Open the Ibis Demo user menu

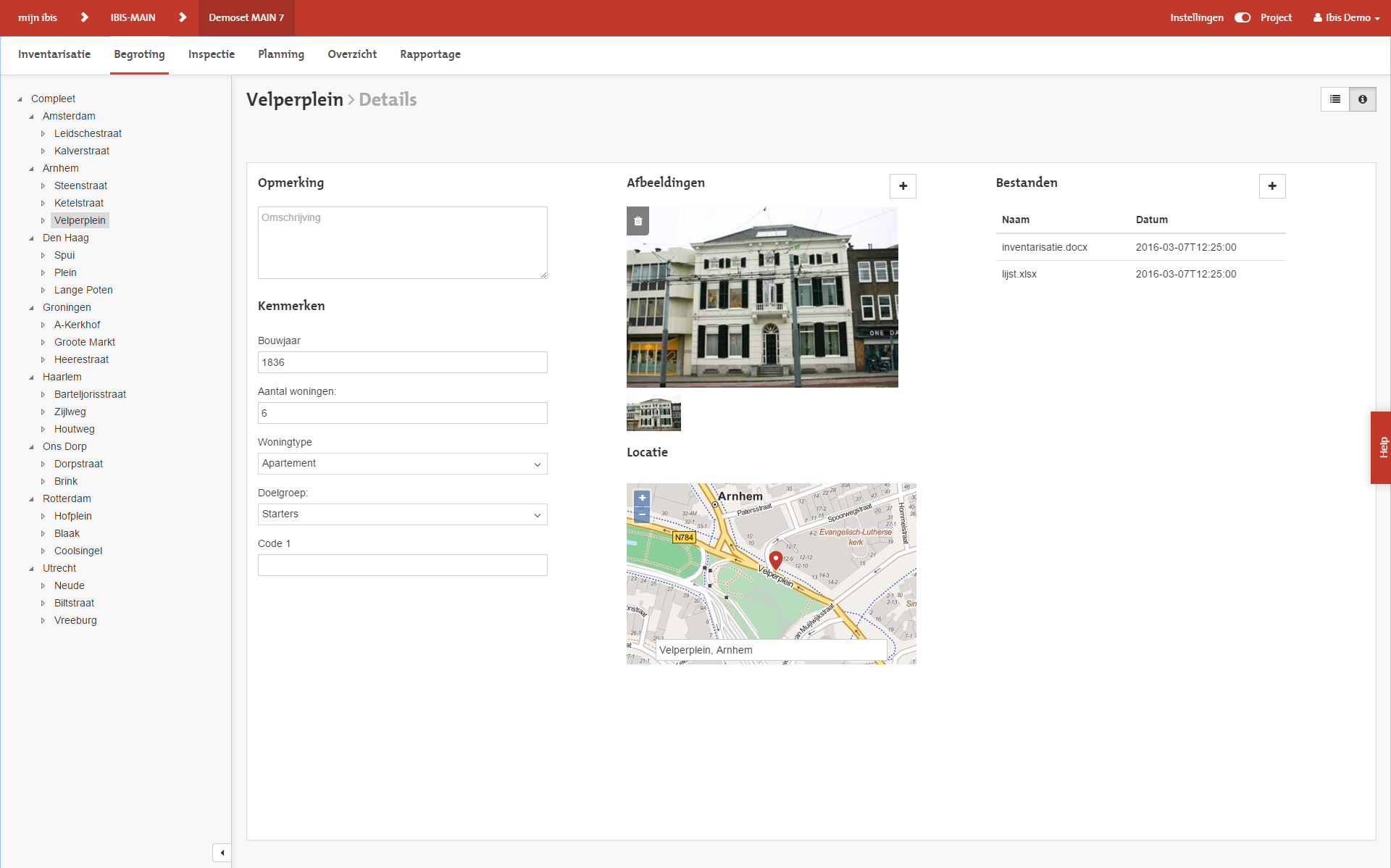1346,17
